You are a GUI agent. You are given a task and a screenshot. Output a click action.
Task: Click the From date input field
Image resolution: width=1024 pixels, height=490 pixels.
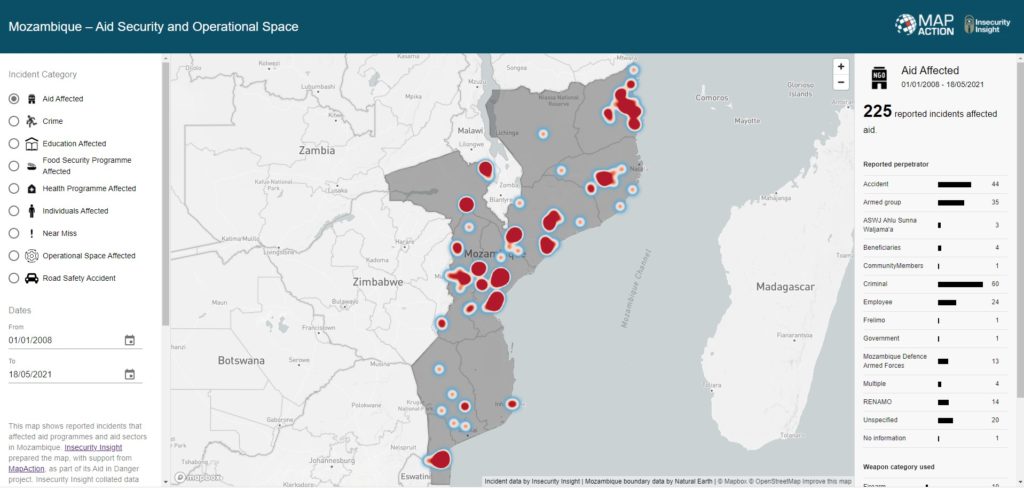pos(60,340)
